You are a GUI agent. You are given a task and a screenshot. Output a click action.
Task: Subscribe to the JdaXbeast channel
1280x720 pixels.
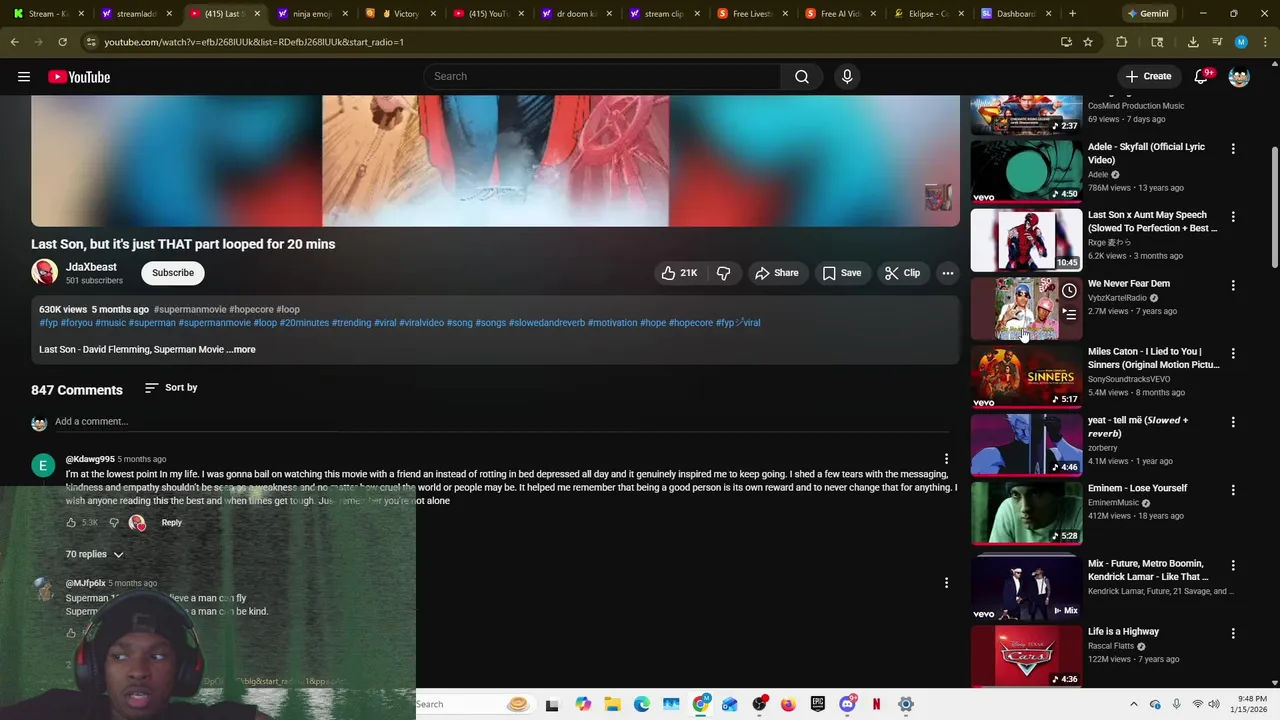tap(173, 273)
